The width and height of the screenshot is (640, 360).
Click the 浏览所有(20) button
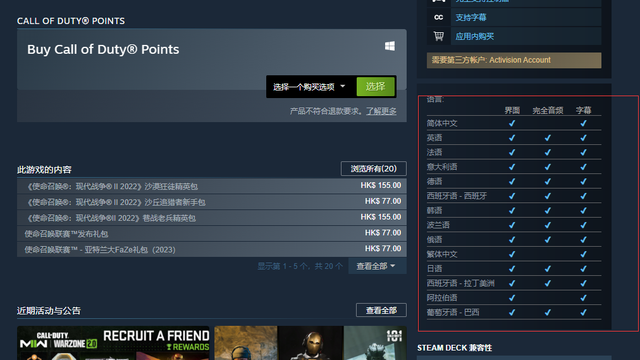pos(373,169)
